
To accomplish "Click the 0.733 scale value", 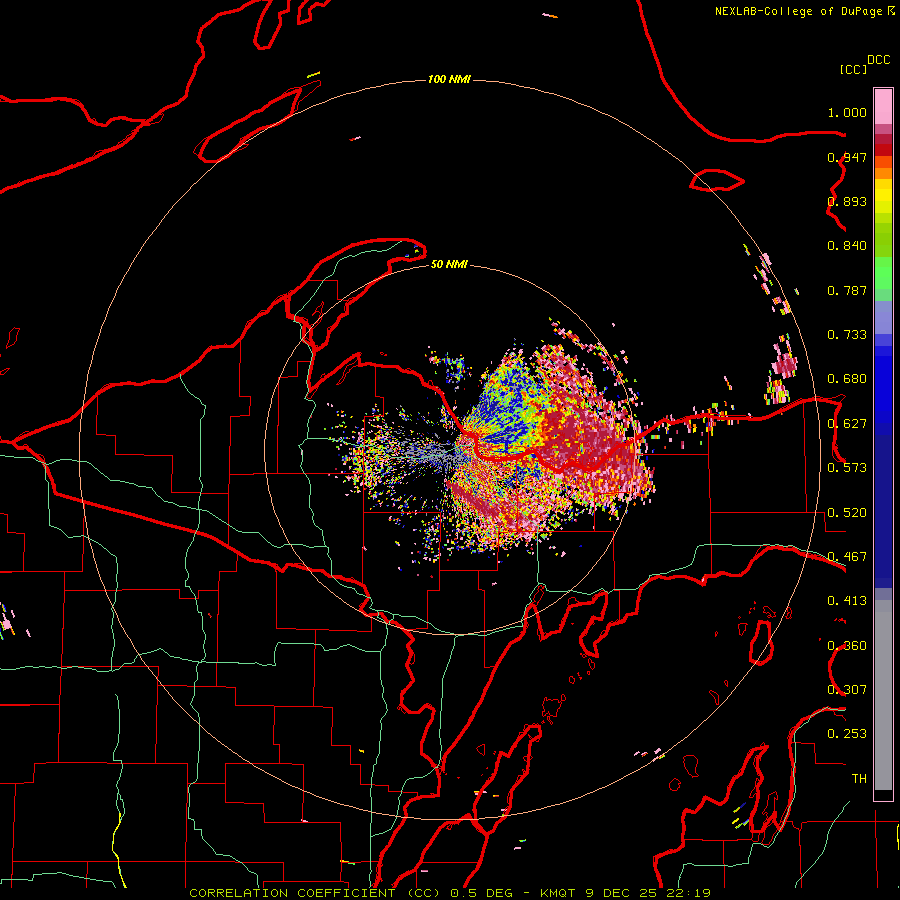I will 847,335.
